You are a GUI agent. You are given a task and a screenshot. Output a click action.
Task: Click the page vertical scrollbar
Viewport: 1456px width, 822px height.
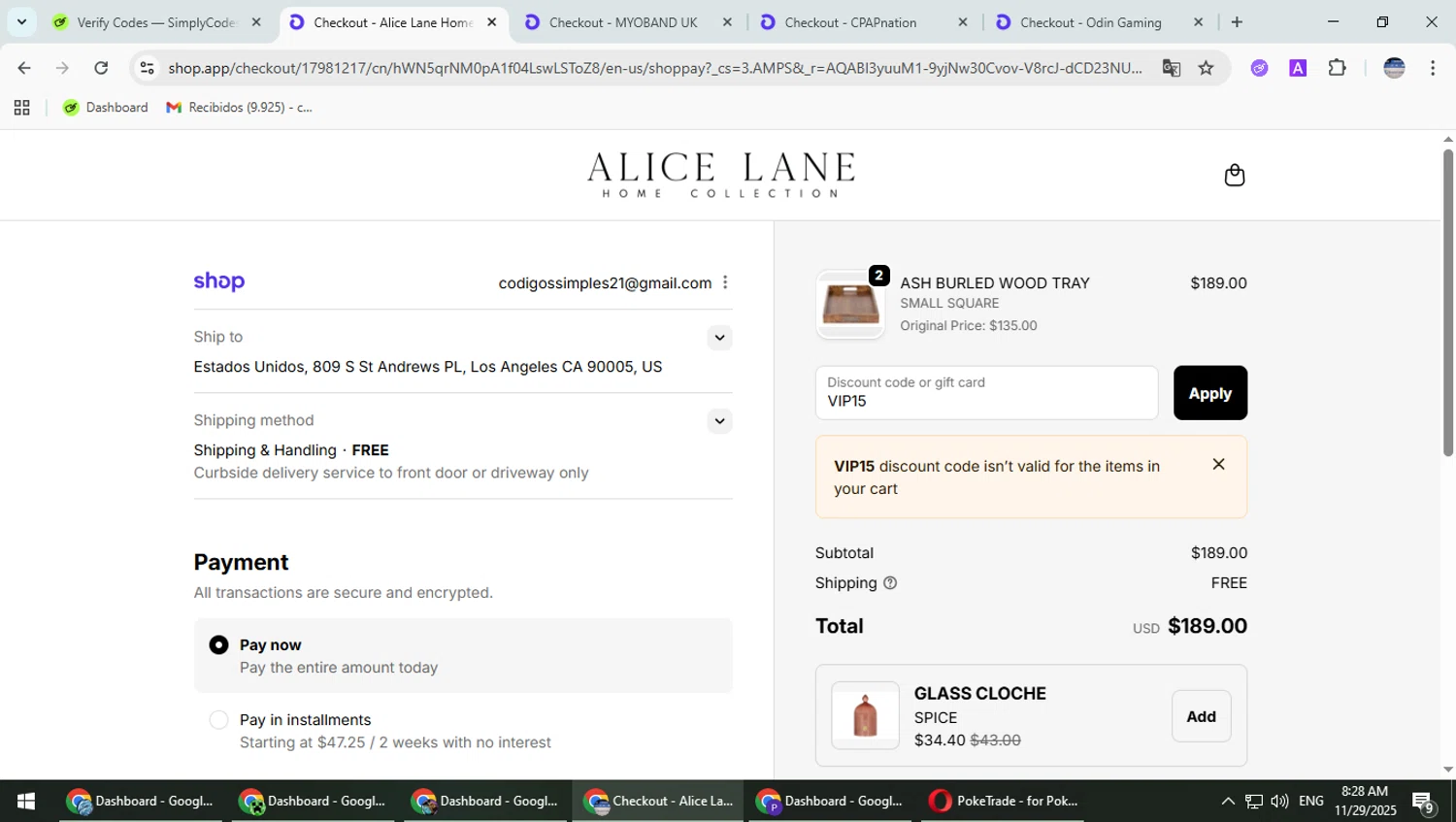pos(1447,303)
